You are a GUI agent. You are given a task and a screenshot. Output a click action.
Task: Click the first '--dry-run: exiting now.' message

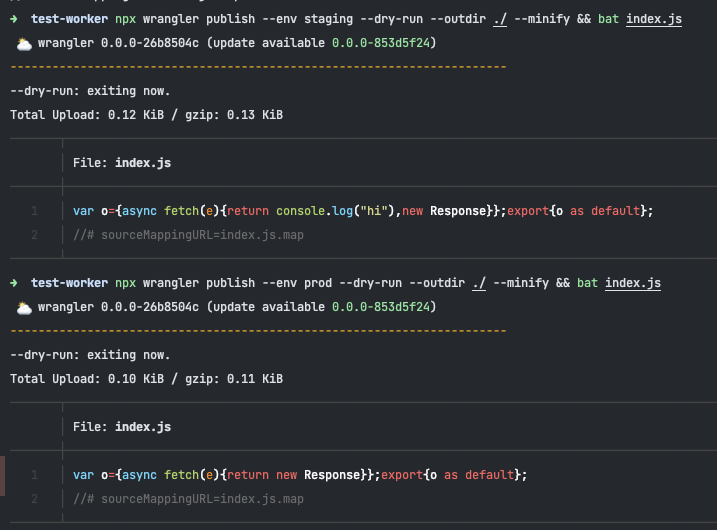click(x=90, y=91)
